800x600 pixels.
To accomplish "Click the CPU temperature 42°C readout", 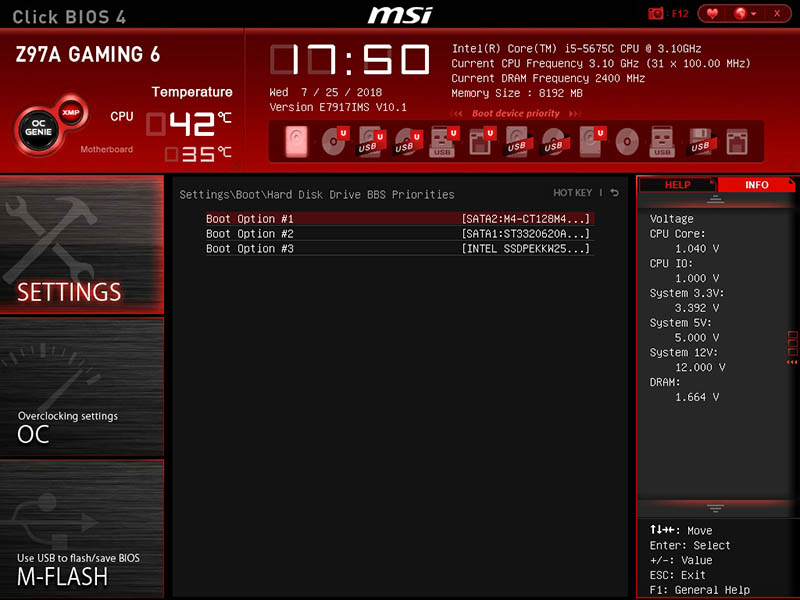I will (x=189, y=124).
